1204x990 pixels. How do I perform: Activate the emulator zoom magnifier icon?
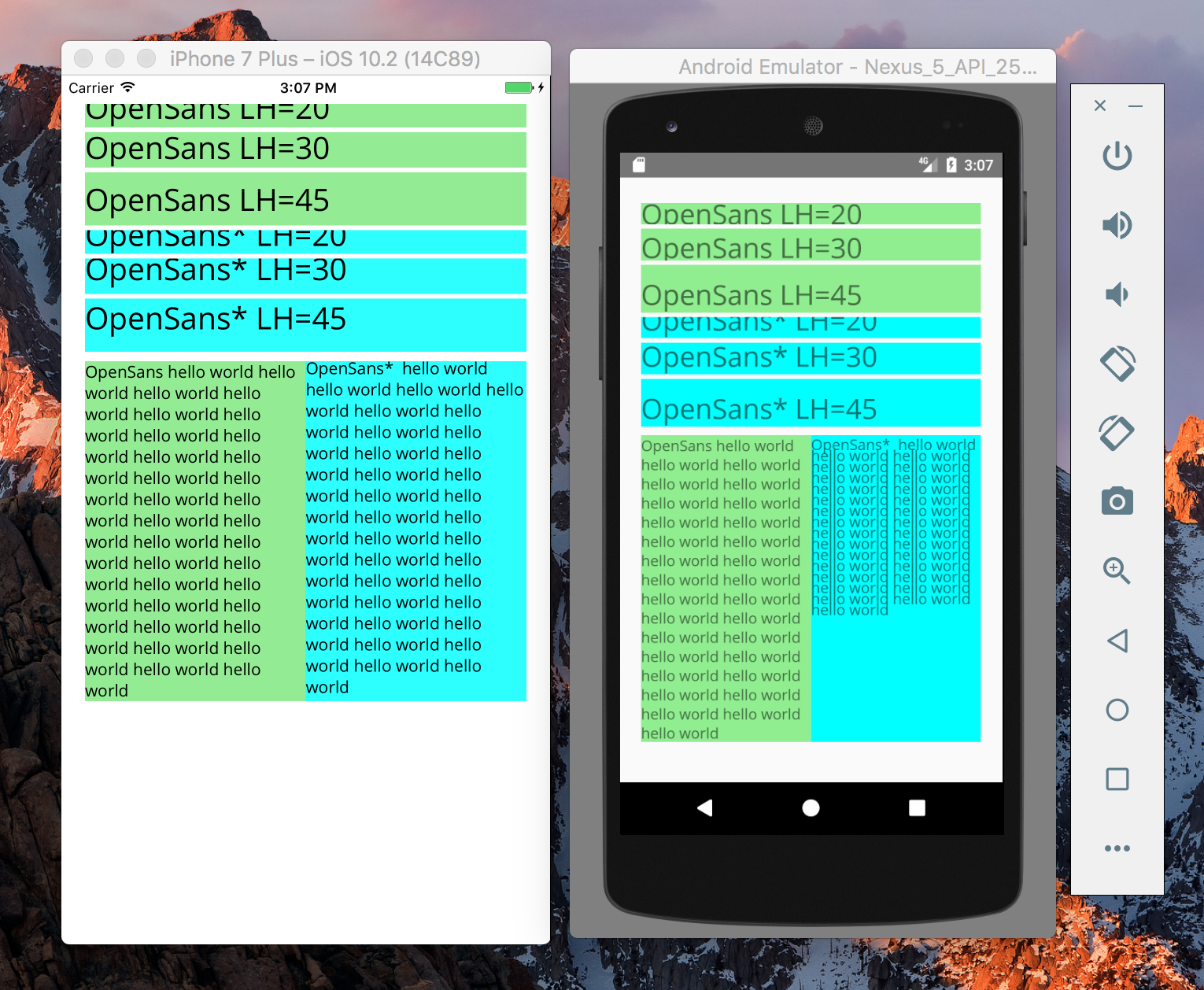click(x=1117, y=571)
